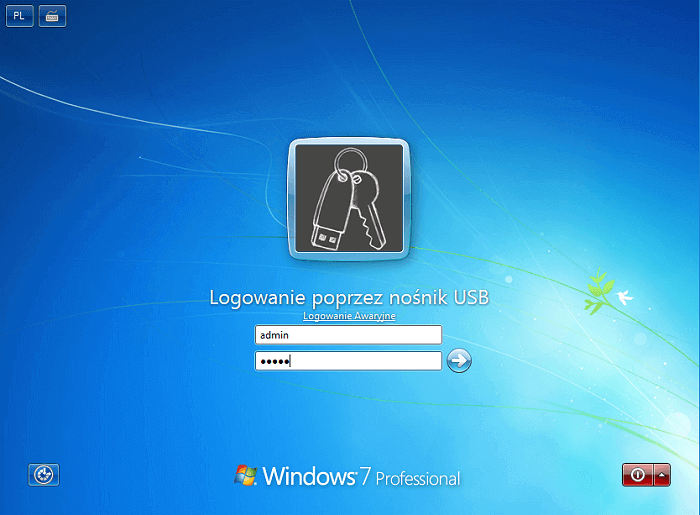The width and height of the screenshot is (700, 515).
Task: Click the key ring in the account picture
Action: click(x=352, y=165)
